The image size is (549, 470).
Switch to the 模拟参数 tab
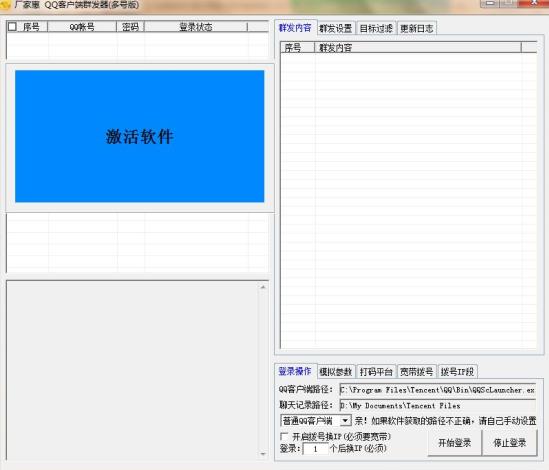(x=335, y=372)
